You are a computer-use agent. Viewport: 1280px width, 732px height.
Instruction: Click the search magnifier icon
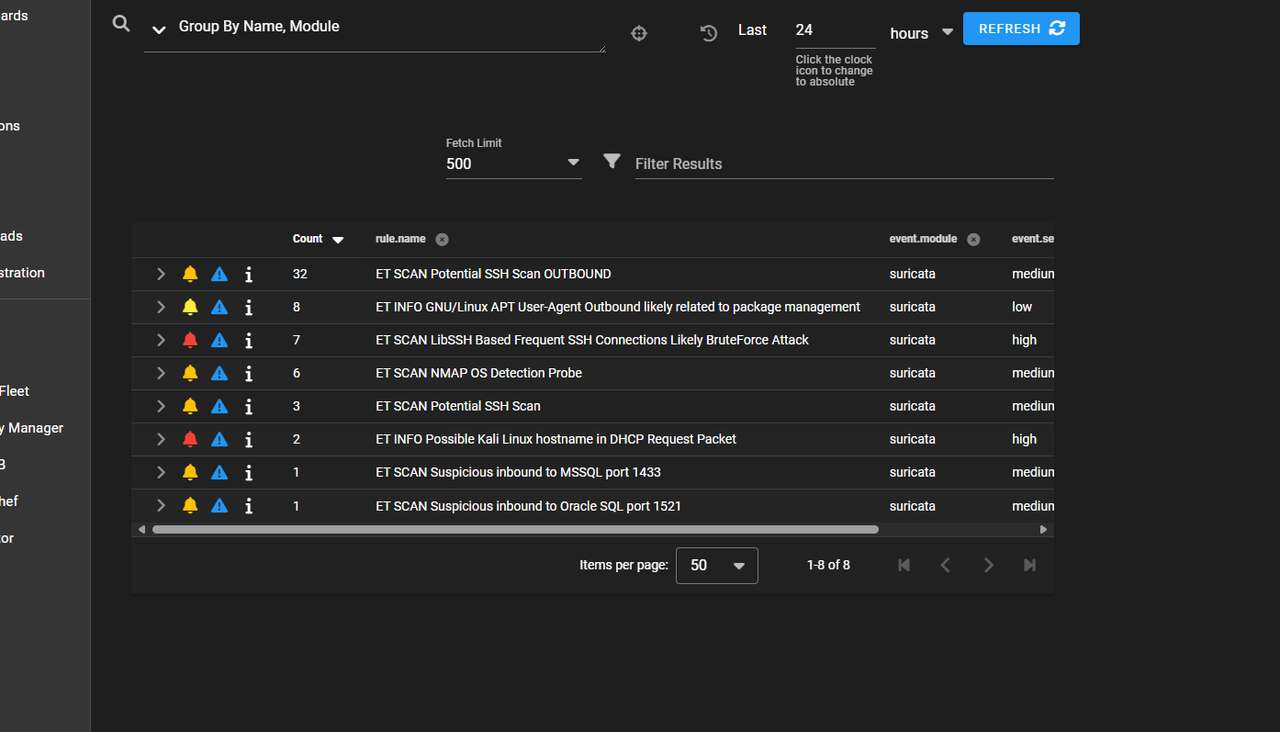point(121,24)
